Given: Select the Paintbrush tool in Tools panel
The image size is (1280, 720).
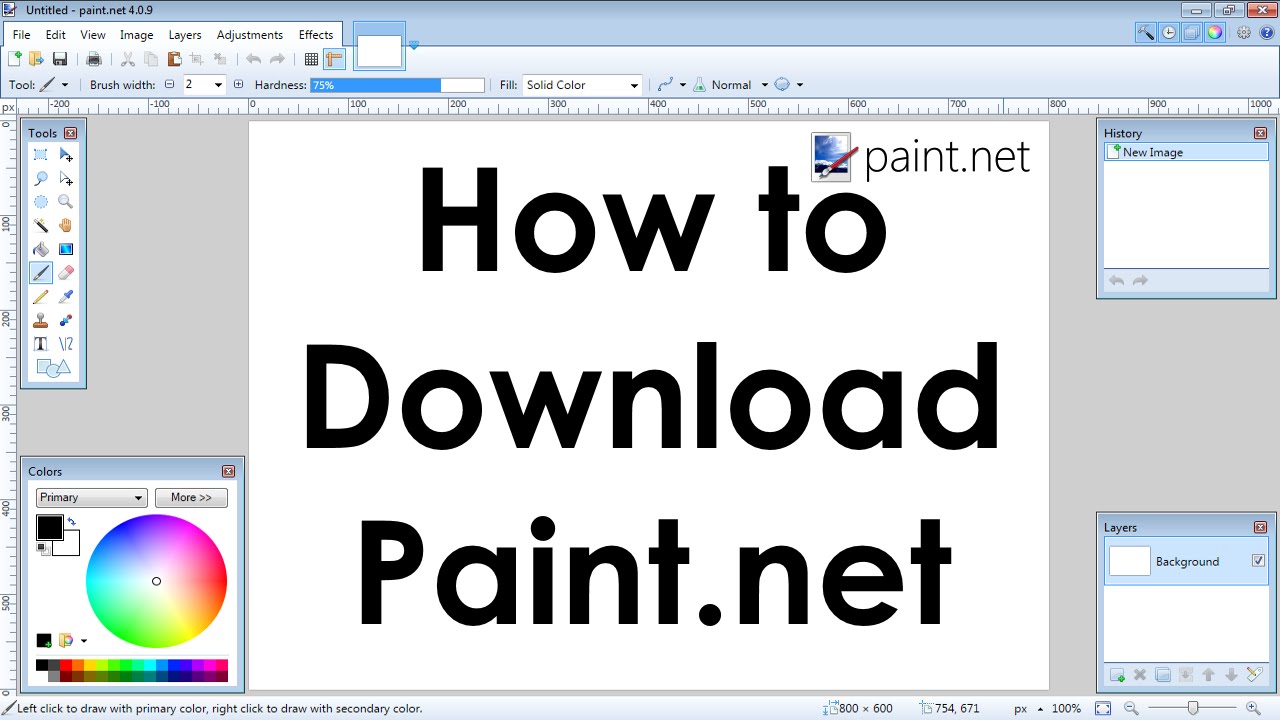Looking at the screenshot, I should coord(41,273).
